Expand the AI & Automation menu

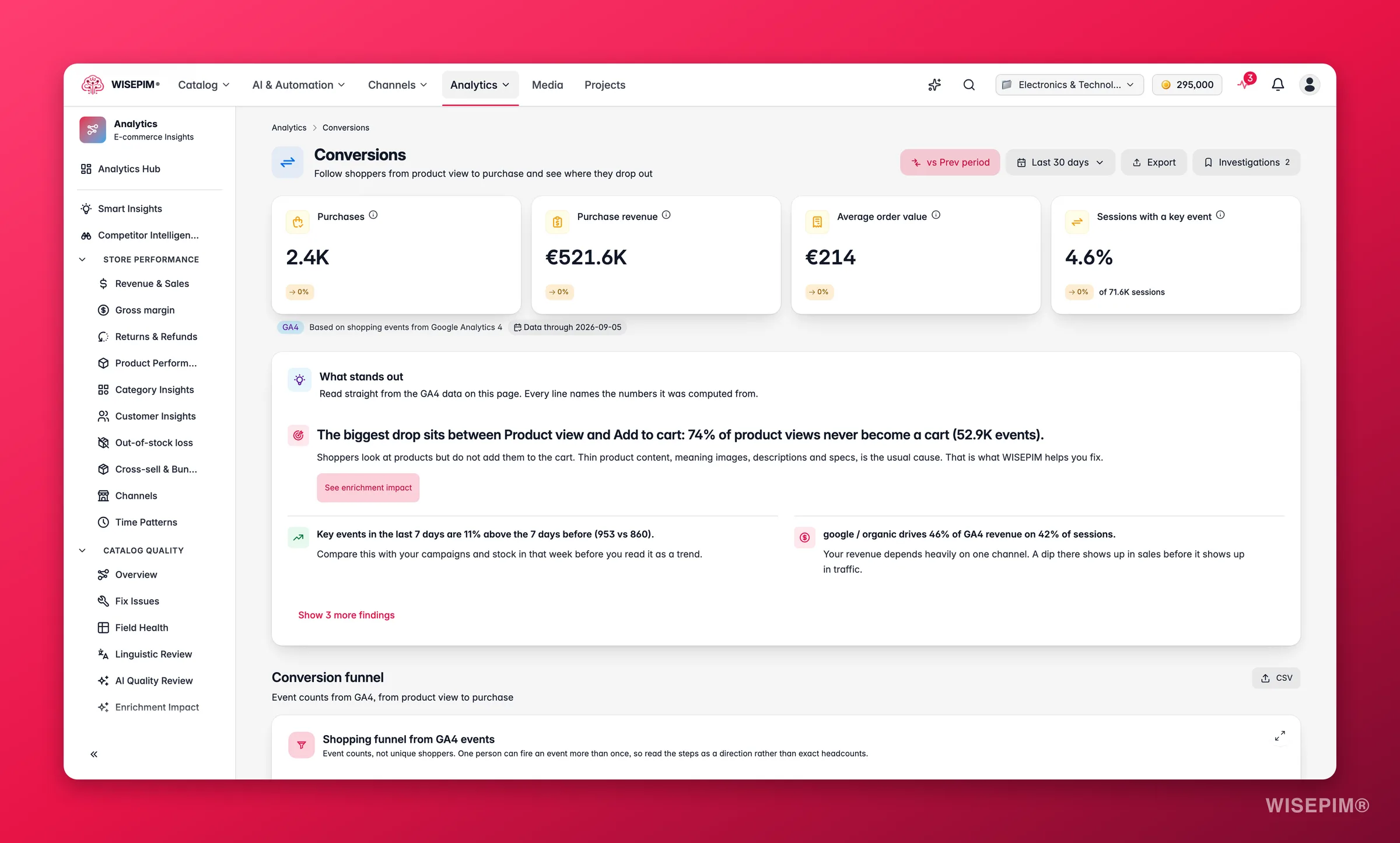pos(299,85)
